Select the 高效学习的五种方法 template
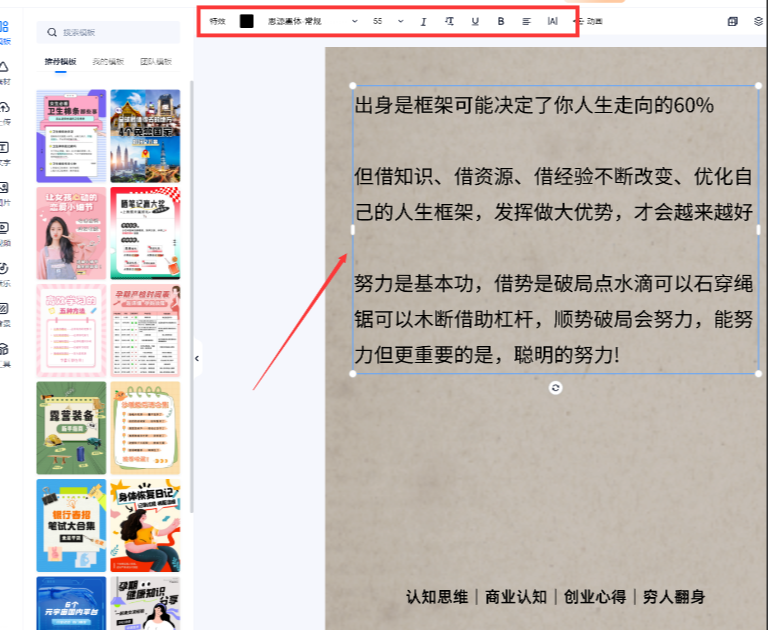The image size is (768, 630). (71, 331)
